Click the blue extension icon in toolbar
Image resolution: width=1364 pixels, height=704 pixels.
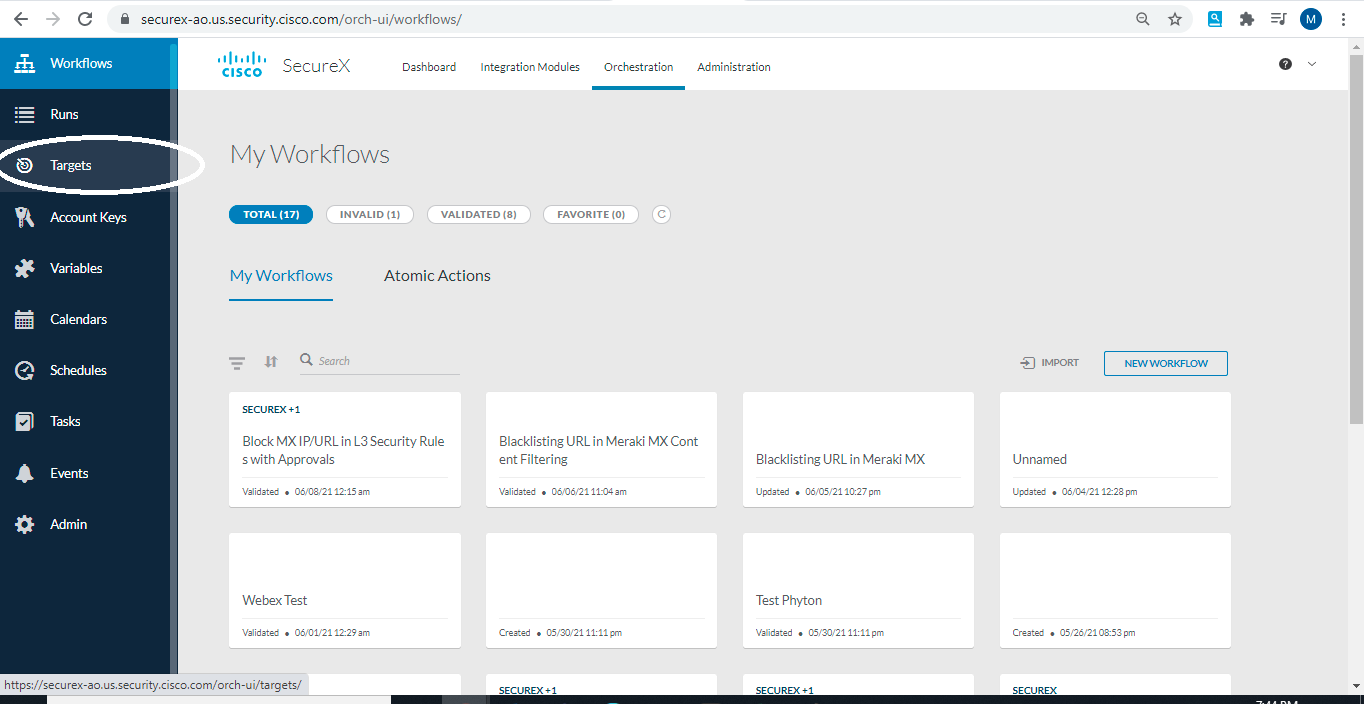click(1215, 19)
